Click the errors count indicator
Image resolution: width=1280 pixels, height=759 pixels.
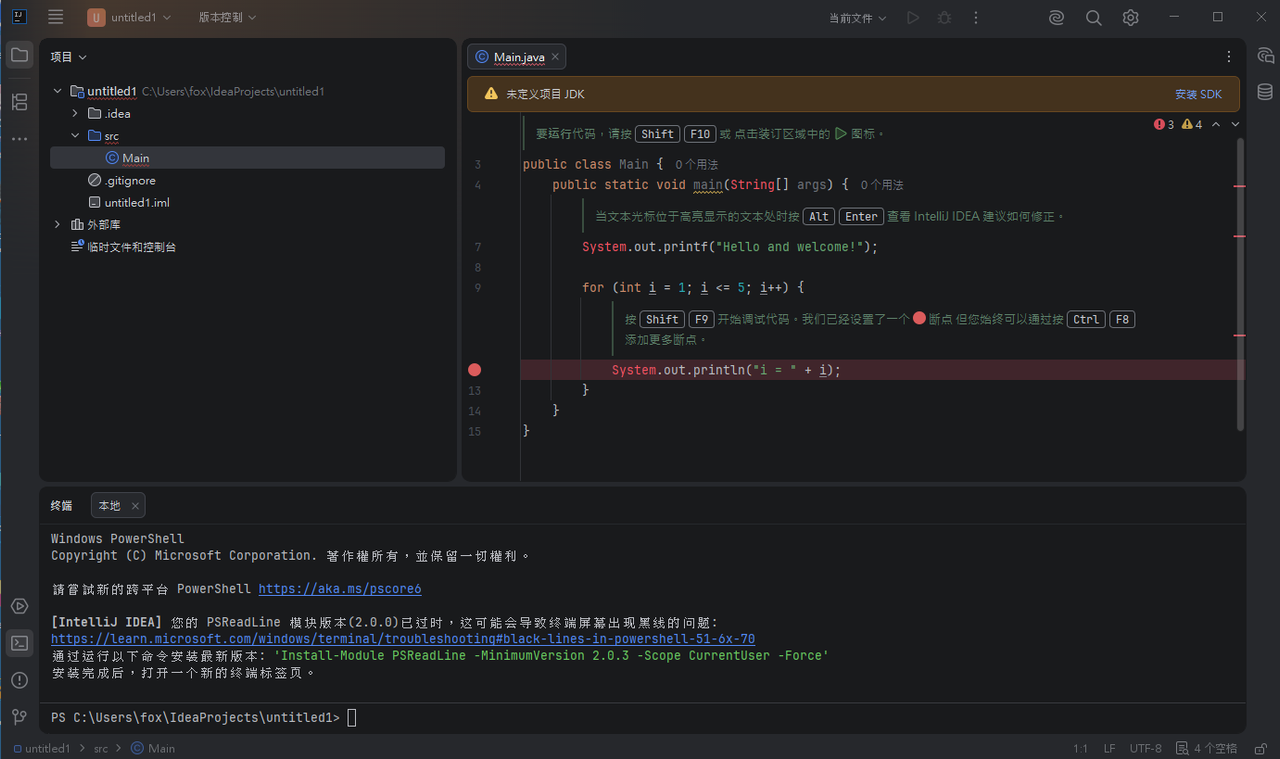[1164, 124]
